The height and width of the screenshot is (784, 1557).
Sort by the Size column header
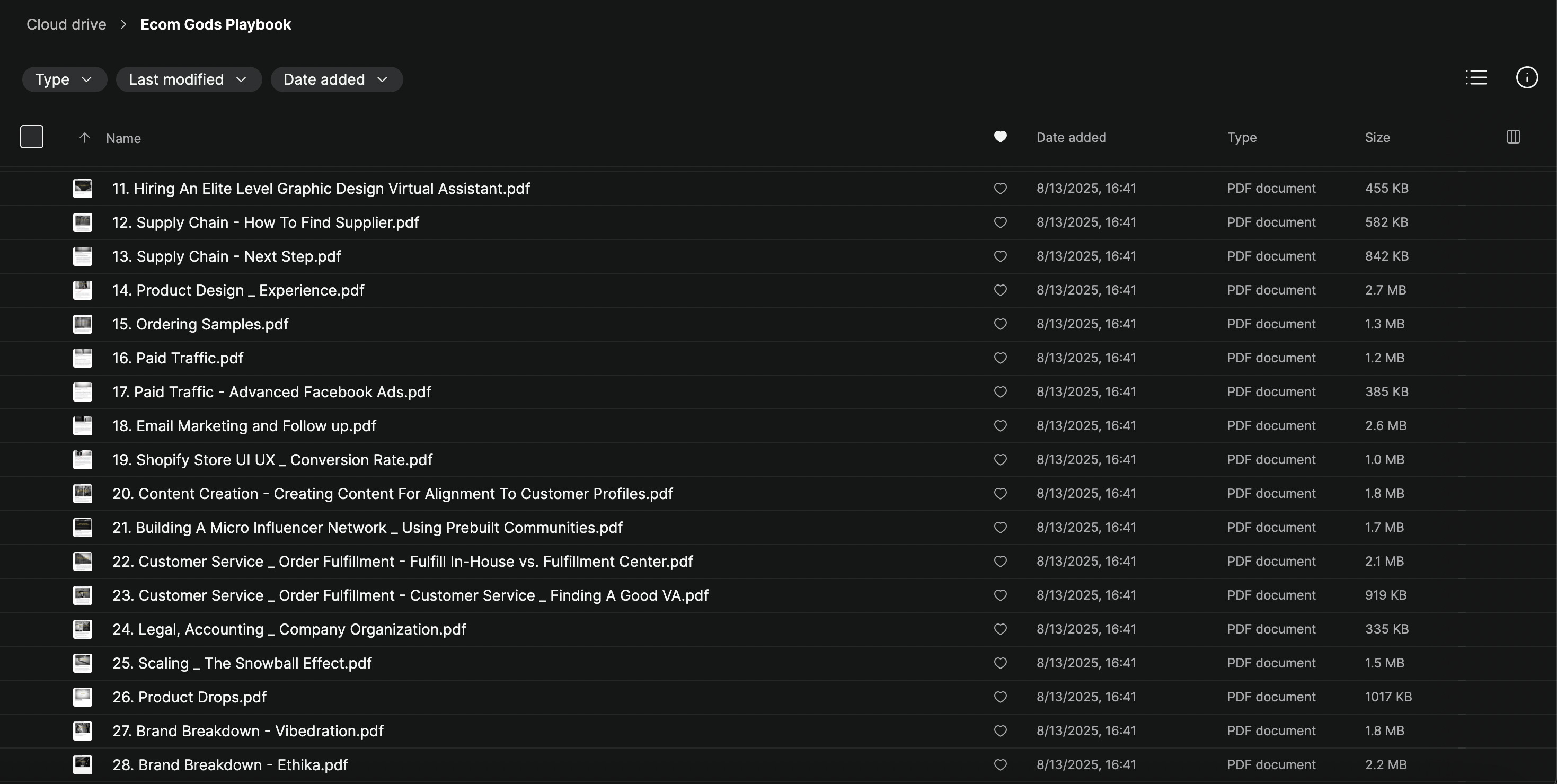(x=1377, y=138)
